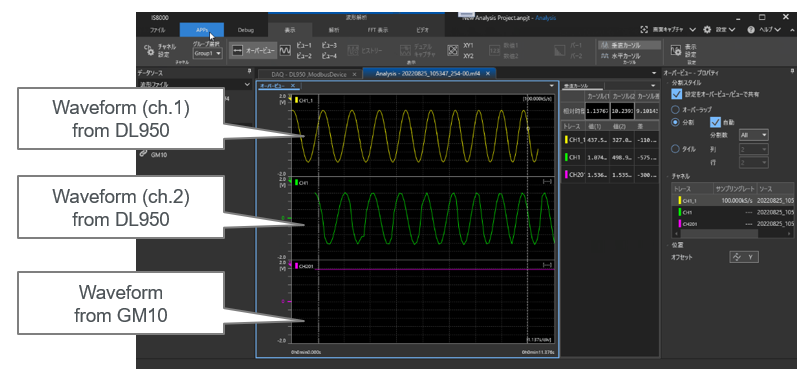The image size is (808, 383).
Task: Switch to the ビデオ ribbon tab
Action: tap(422, 30)
